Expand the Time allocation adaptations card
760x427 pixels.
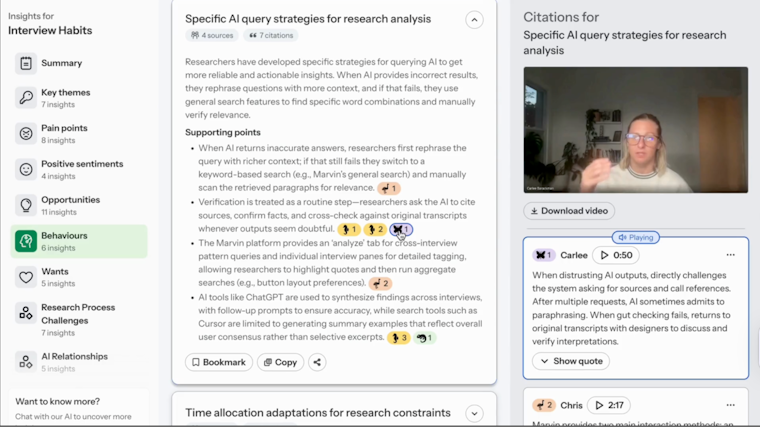(474, 413)
